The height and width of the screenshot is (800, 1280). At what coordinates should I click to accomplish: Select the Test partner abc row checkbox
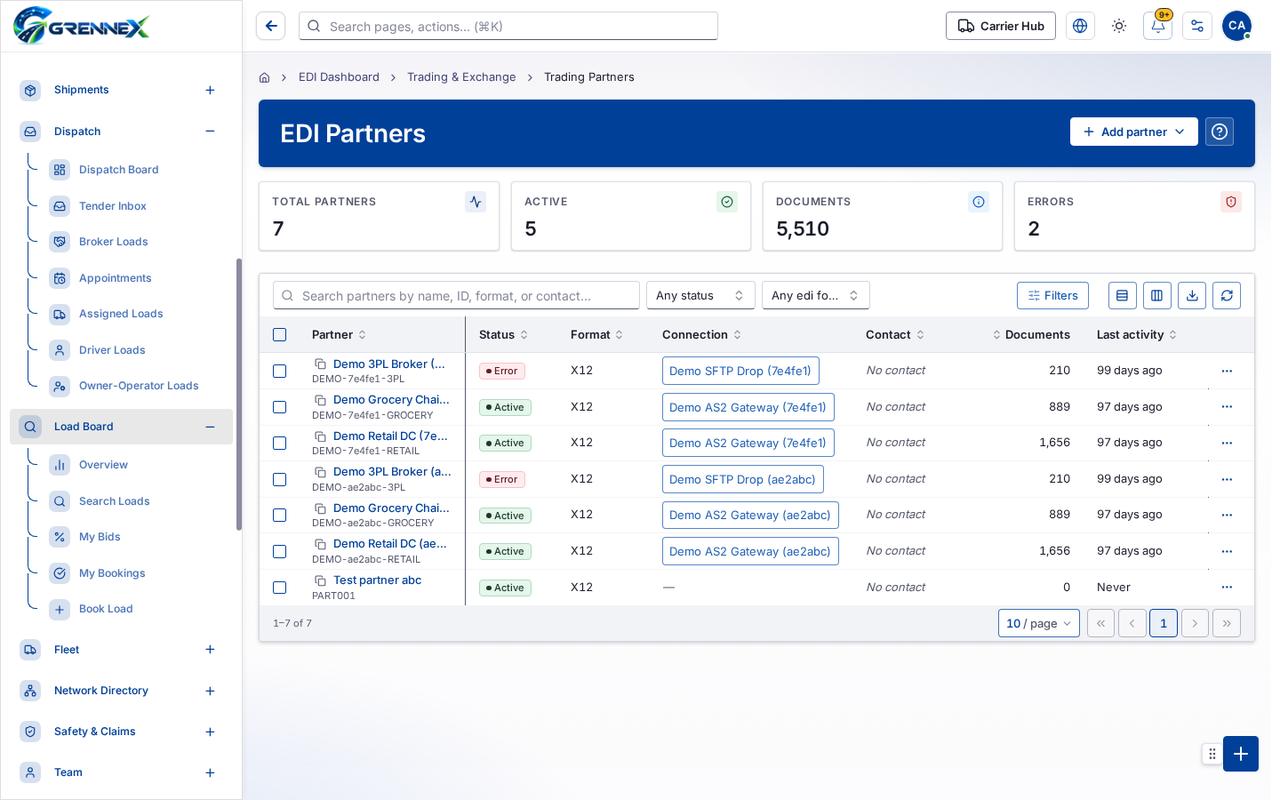click(x=280, y=588)
